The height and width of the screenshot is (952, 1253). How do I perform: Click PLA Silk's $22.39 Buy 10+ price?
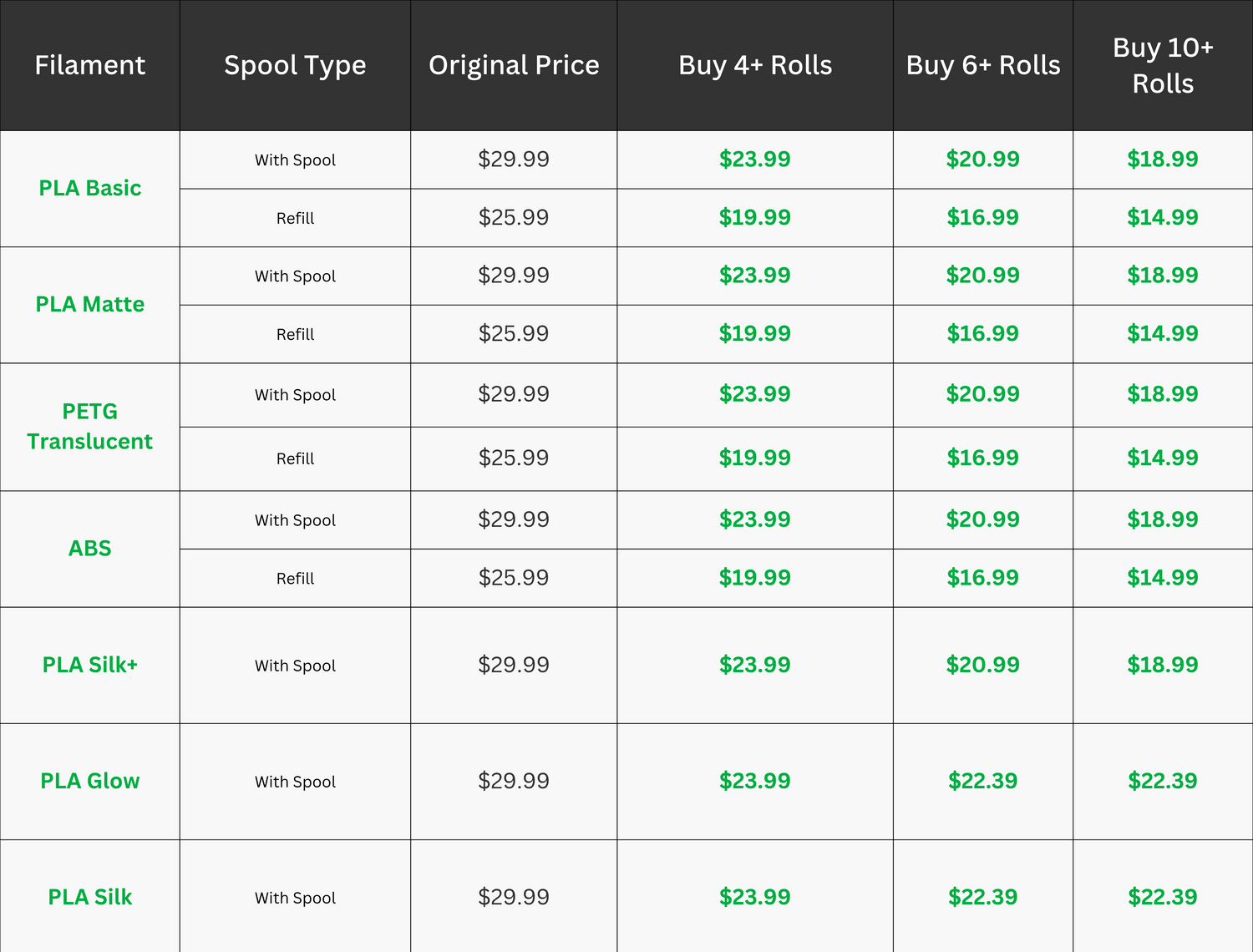coord(1163,898)
